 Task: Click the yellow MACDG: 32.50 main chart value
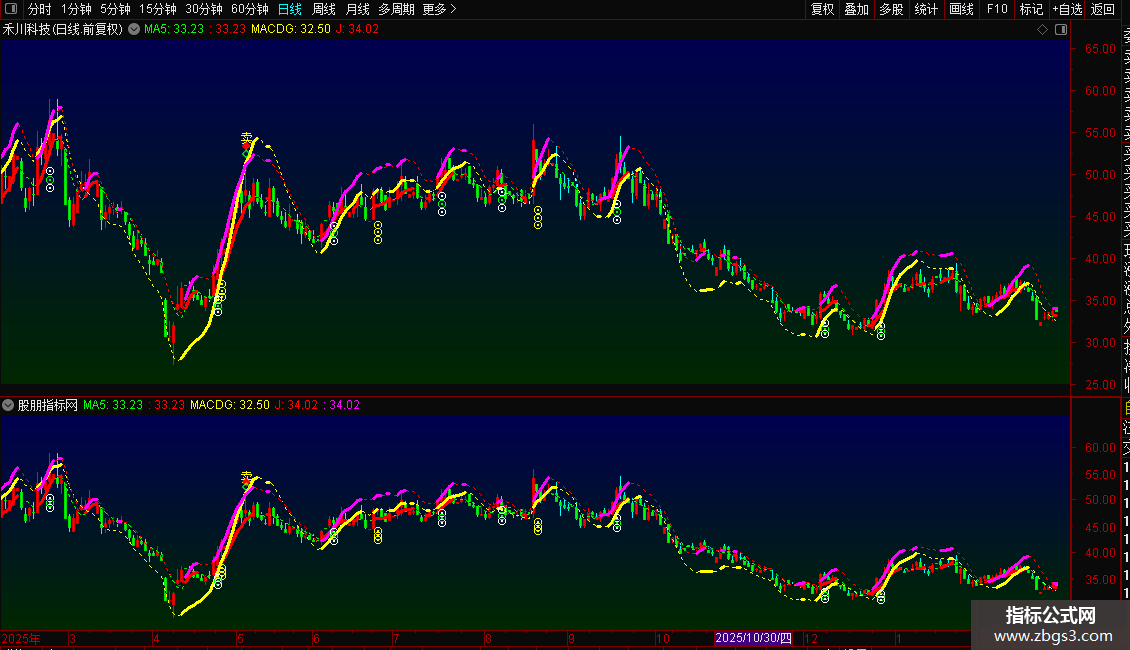(x=290, y=29)
